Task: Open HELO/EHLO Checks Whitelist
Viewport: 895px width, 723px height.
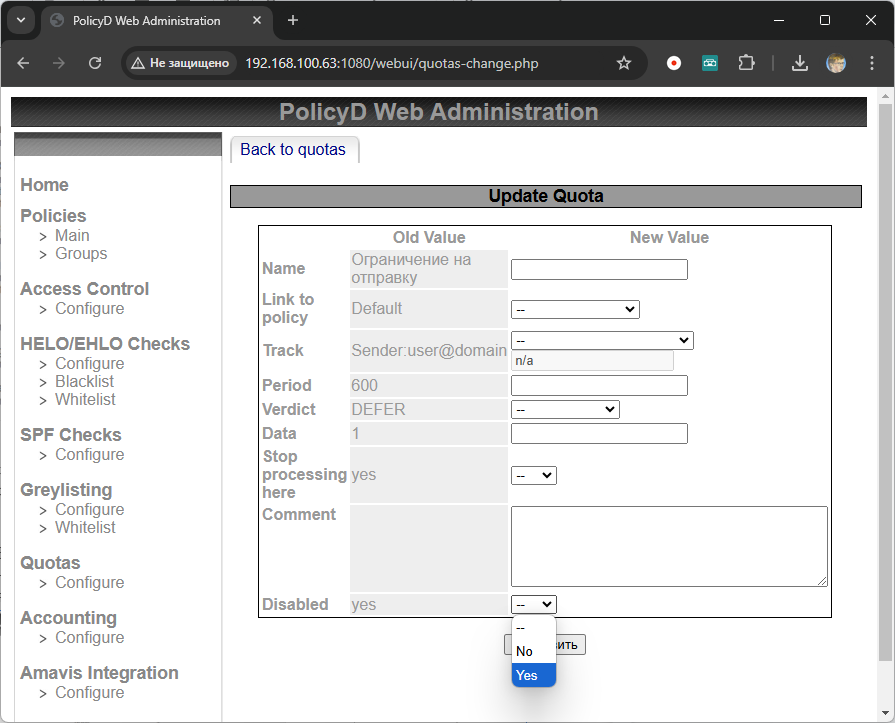Action: (x=85, y=399)
